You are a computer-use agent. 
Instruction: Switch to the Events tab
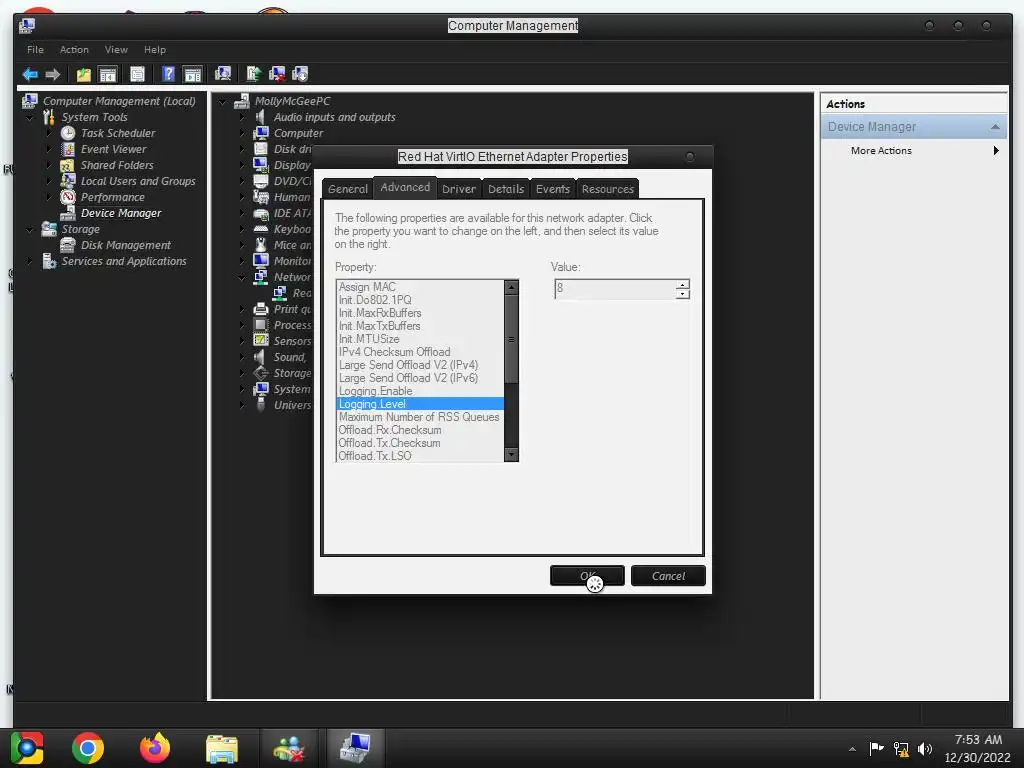coord(552,189)
